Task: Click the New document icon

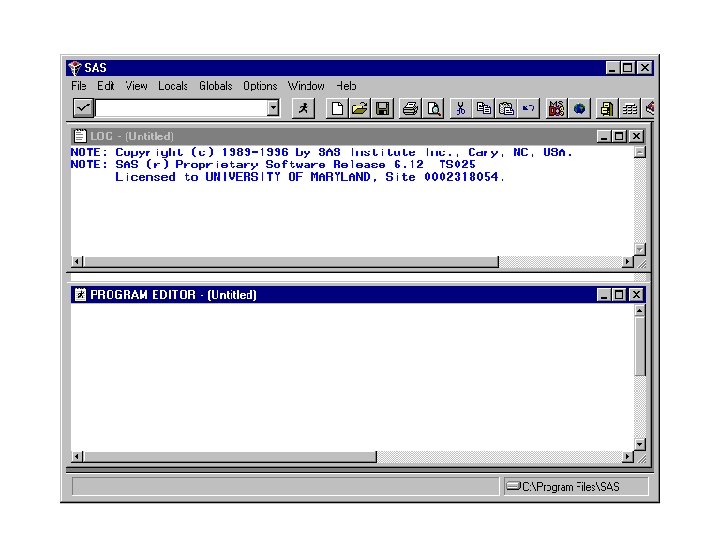Action: pyautogui.click(x=337, y=108)
